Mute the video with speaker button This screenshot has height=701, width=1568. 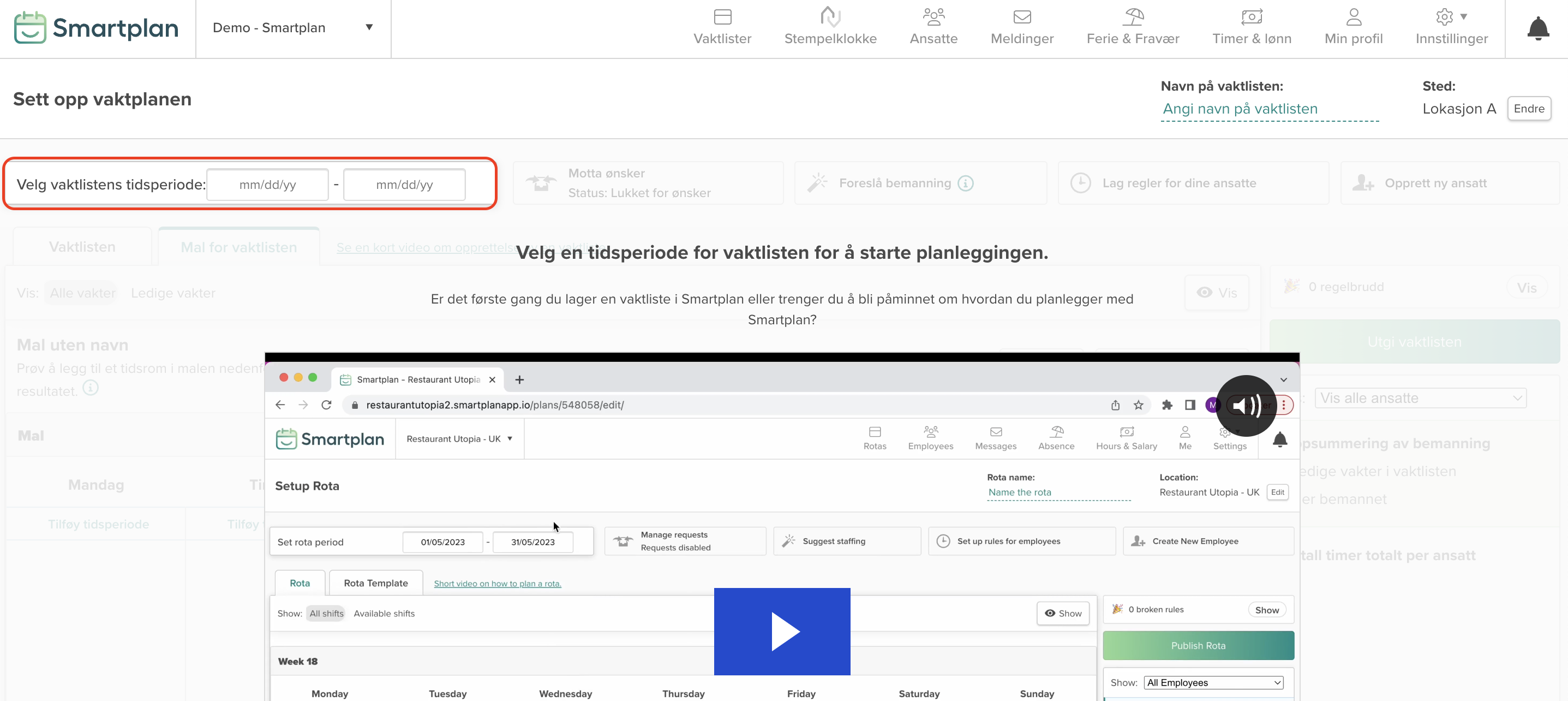(1246, 406)
